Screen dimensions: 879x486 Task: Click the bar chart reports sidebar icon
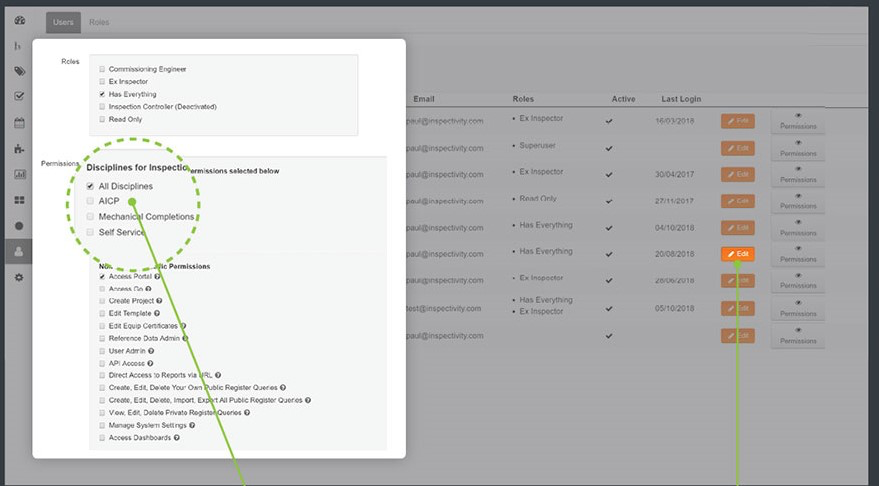click(x=20, y=174)
